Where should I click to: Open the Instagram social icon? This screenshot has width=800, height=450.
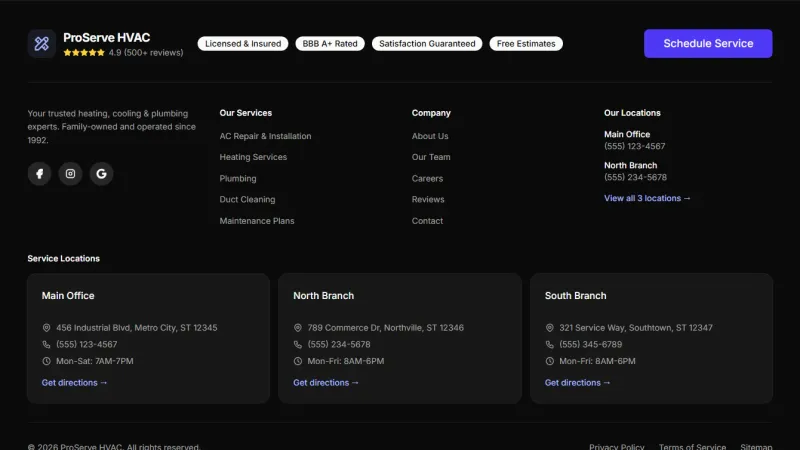(x=70, y=174)
